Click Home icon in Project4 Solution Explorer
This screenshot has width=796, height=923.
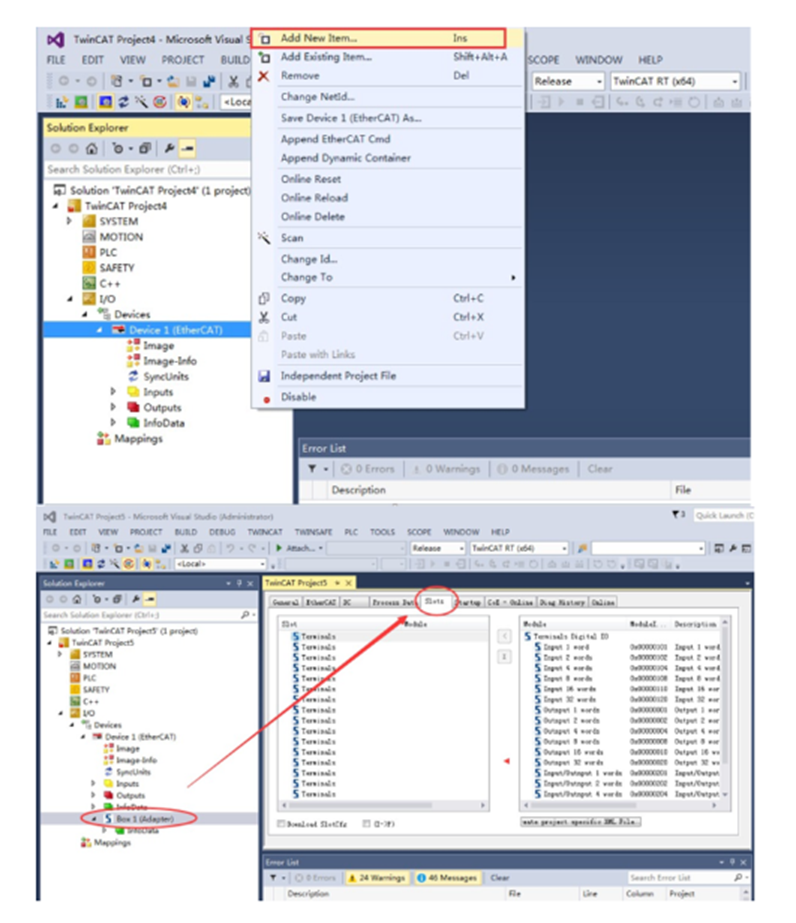coord(91,148)
